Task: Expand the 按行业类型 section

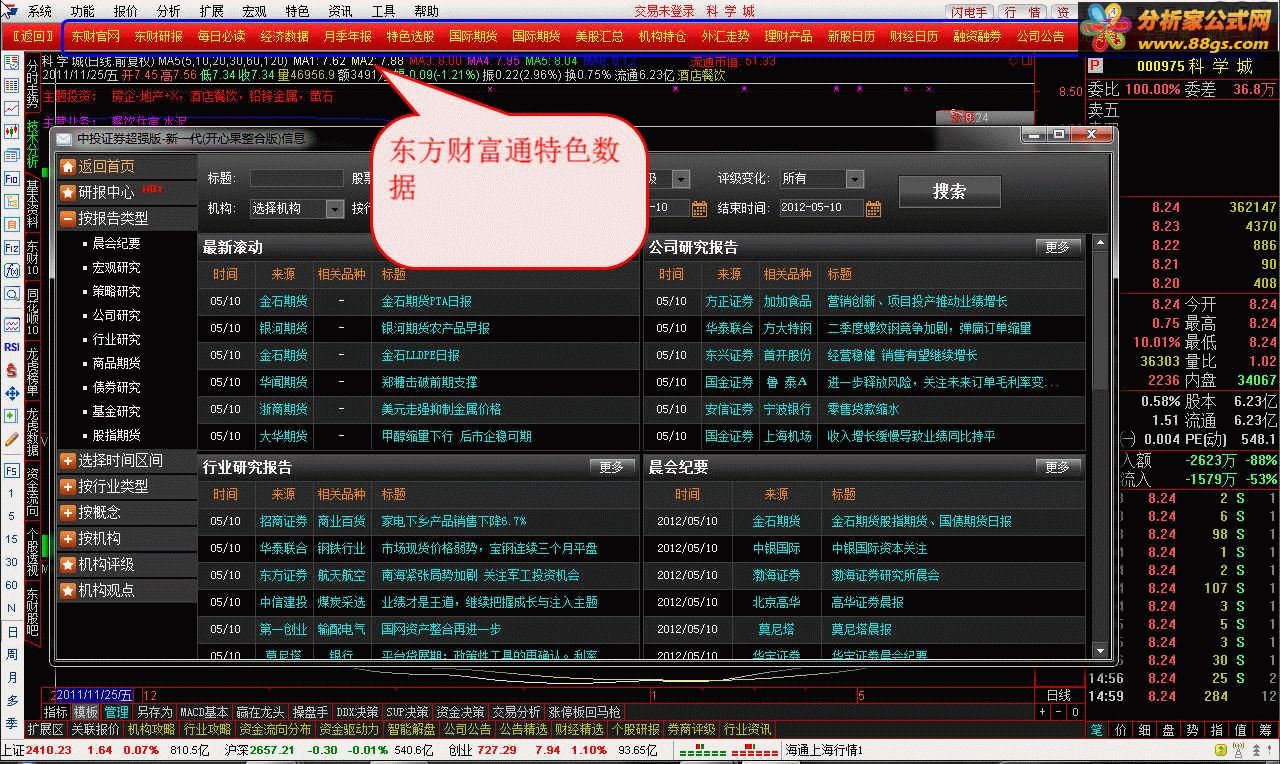Action: pyautogui.click(x=68, y=486)
